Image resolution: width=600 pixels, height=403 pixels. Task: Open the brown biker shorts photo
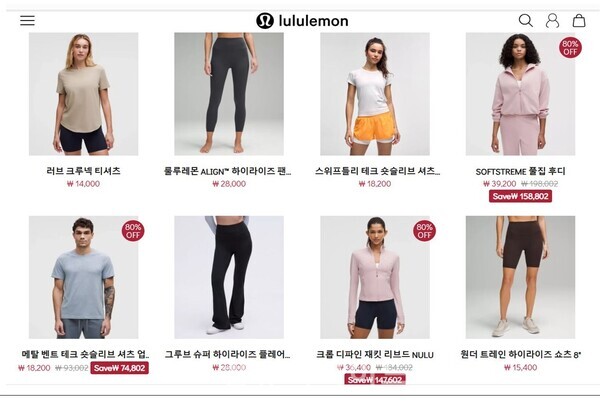pyautogui.click(x=520, y=277)
